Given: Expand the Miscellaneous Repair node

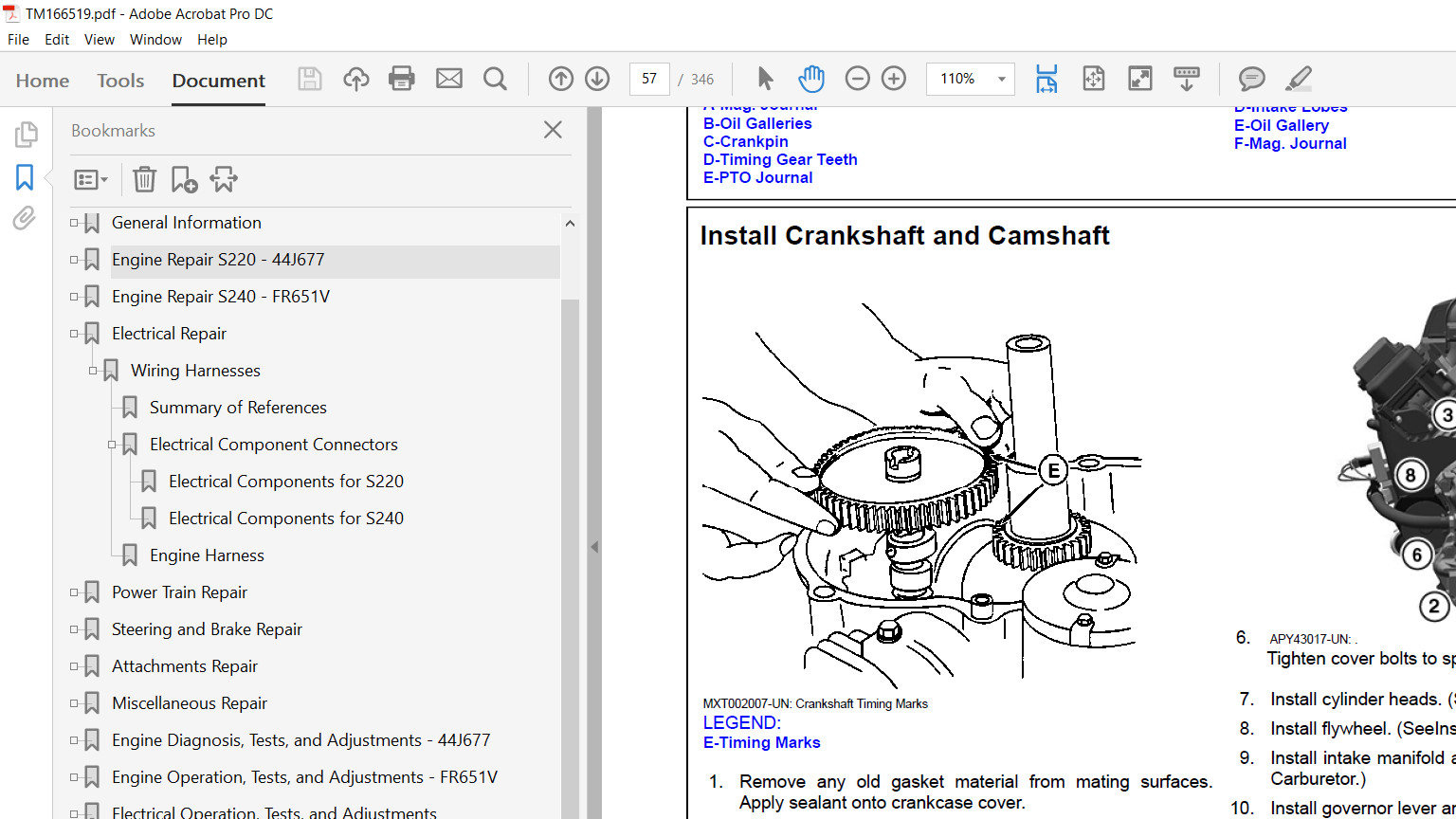Looking at the screenshot, I should pos(74,703).
